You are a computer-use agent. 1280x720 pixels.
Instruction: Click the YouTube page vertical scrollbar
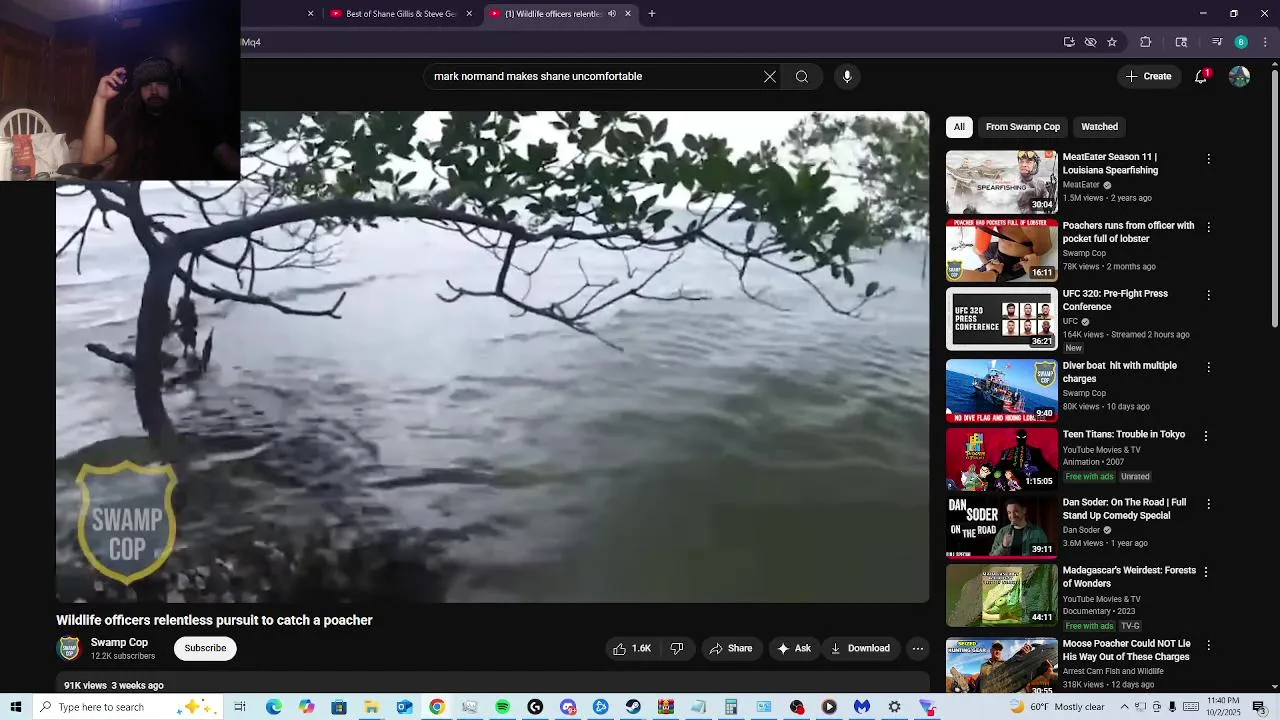[1274, 198]
